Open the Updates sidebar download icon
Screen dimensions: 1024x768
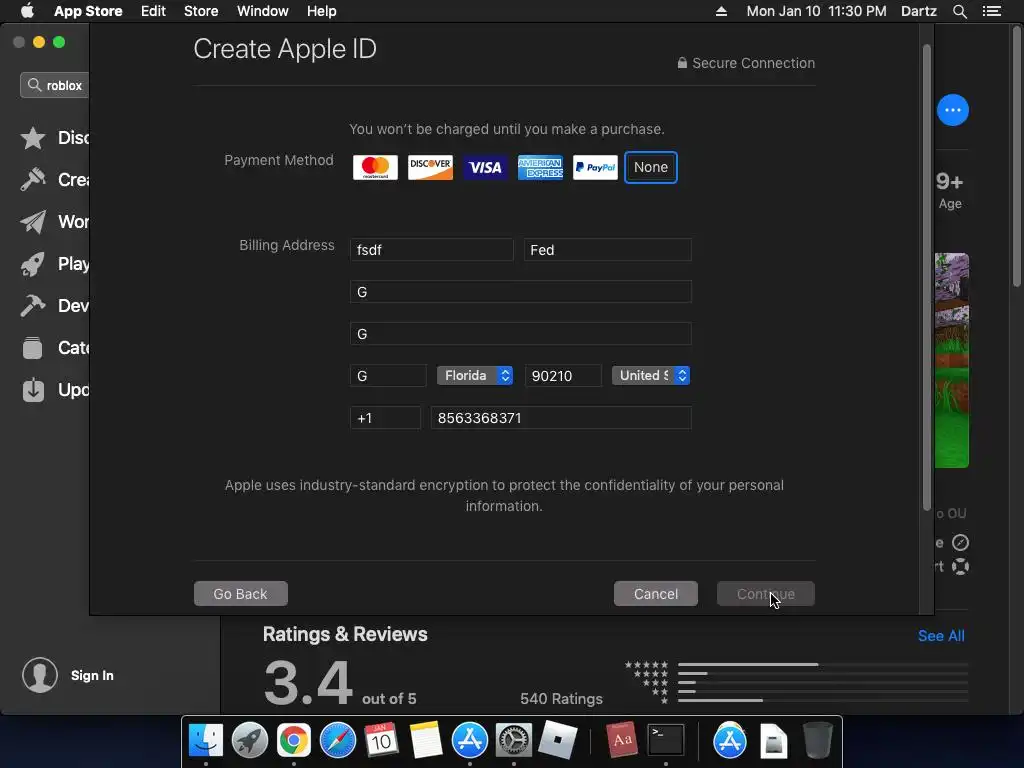point(33,390)
